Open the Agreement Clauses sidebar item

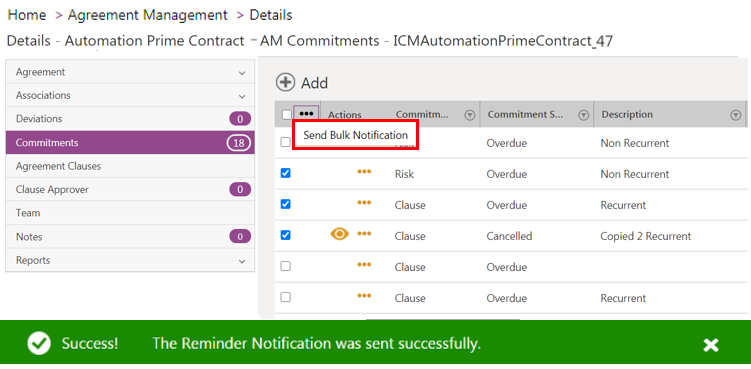click(130, 166)
